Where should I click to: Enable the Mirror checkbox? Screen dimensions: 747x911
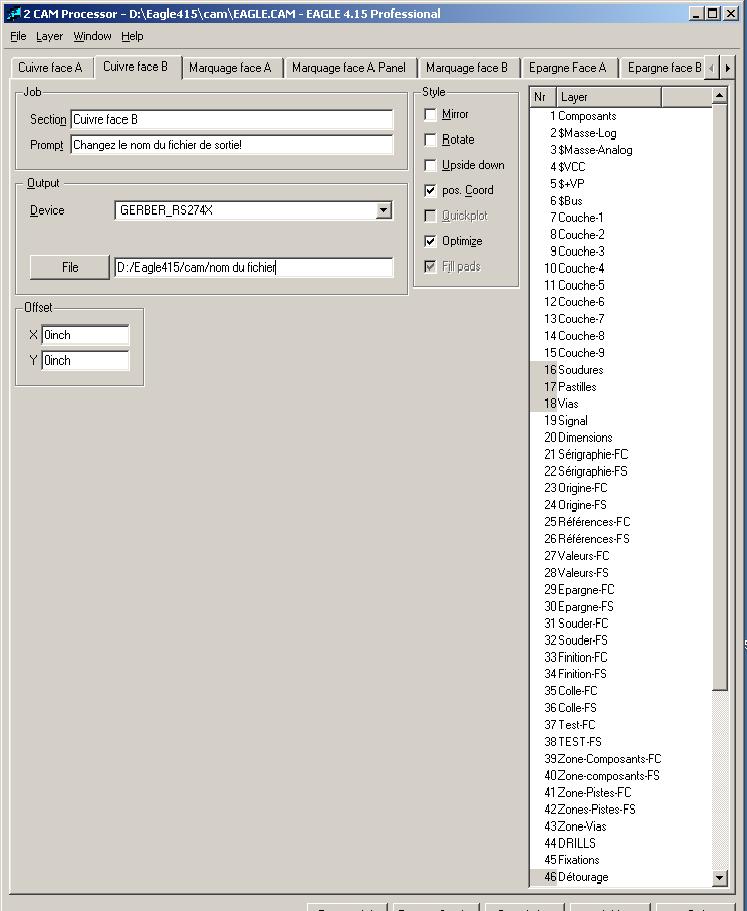coord(431,115)
